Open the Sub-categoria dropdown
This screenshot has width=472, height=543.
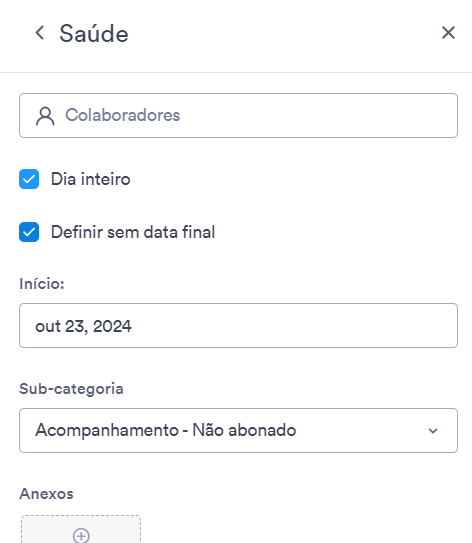238,430
